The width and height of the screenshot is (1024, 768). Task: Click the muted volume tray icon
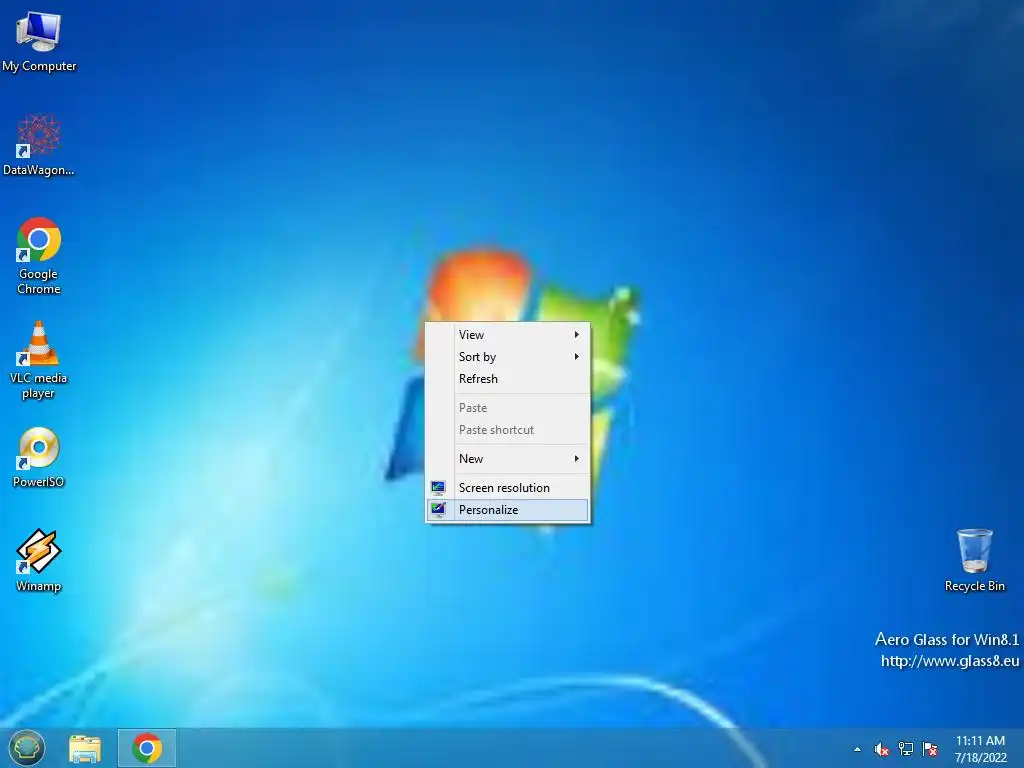[x=882, y=749]
